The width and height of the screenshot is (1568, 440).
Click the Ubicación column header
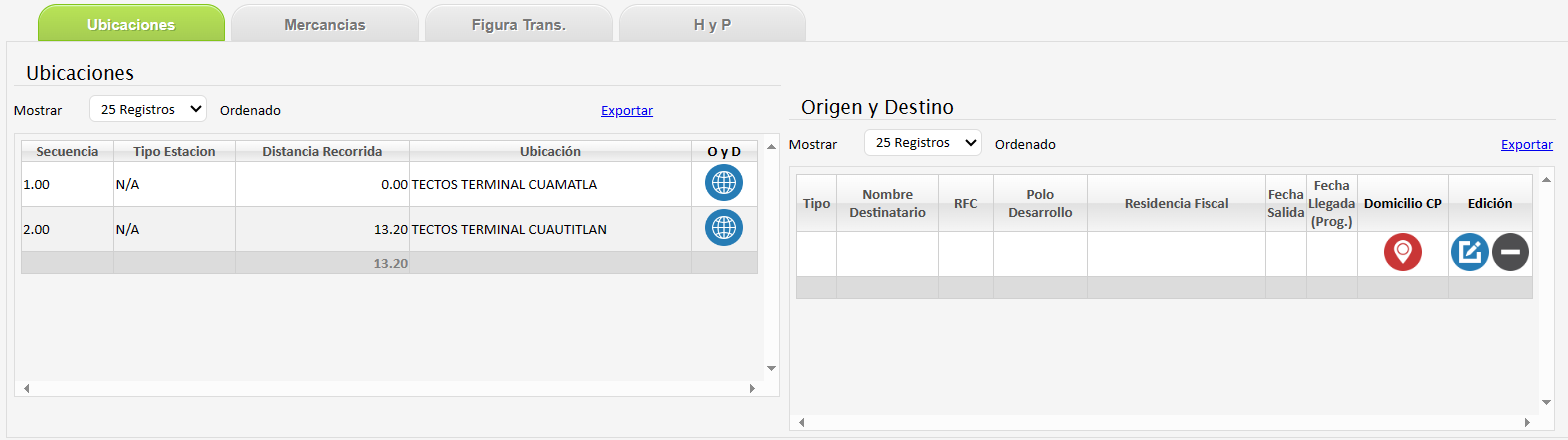point(550,151)
